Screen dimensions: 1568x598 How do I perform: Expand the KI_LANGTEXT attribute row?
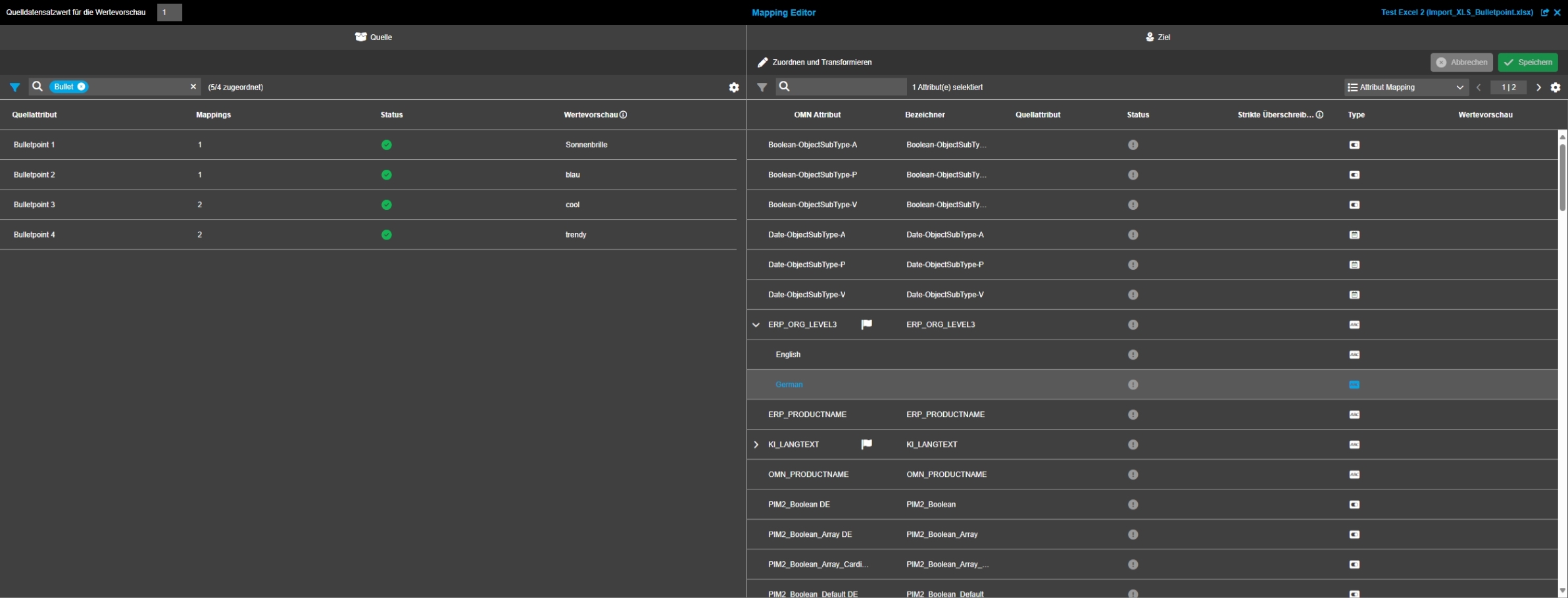coord(756,445)
